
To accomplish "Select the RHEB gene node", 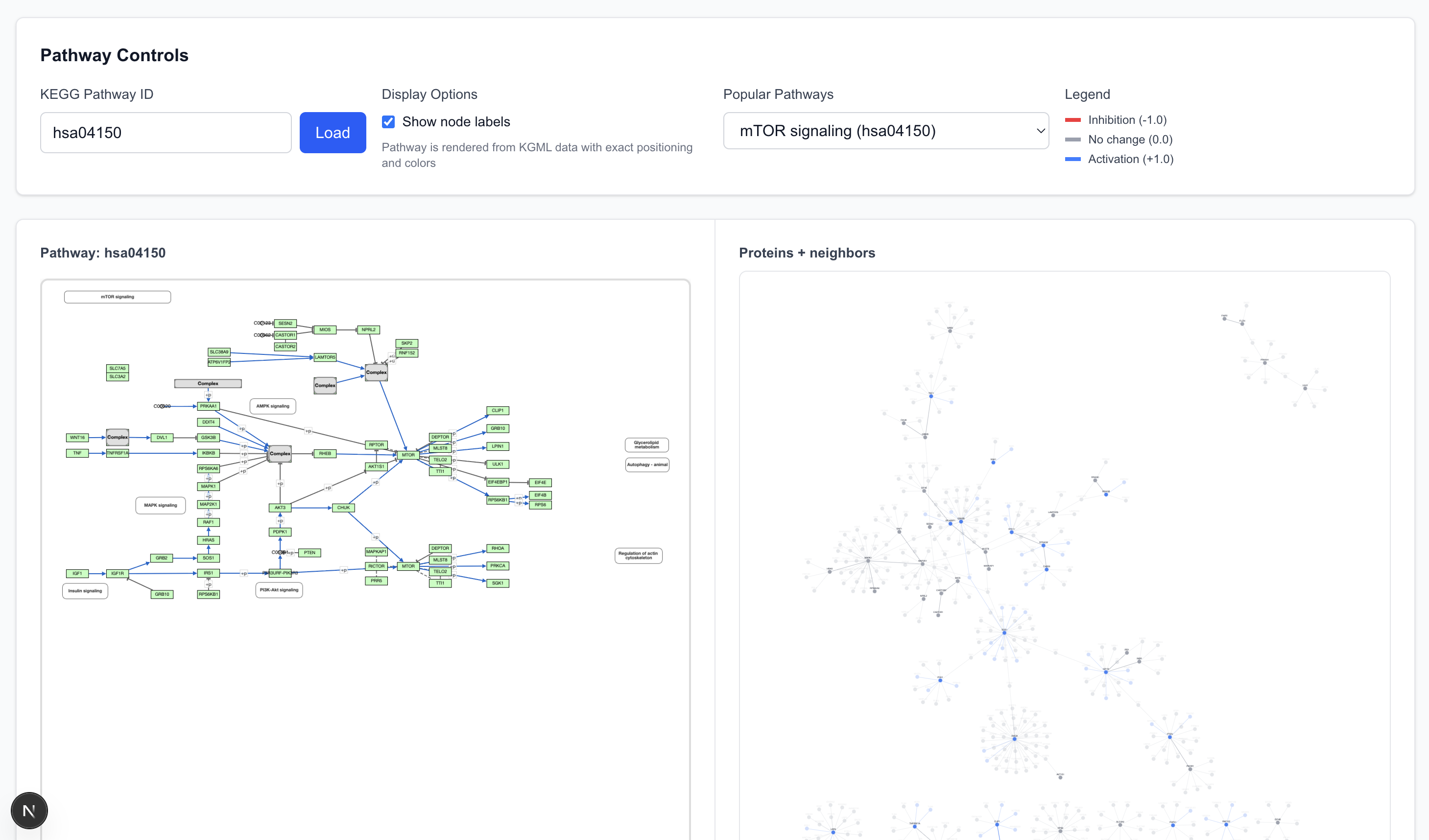I will 325,453.
